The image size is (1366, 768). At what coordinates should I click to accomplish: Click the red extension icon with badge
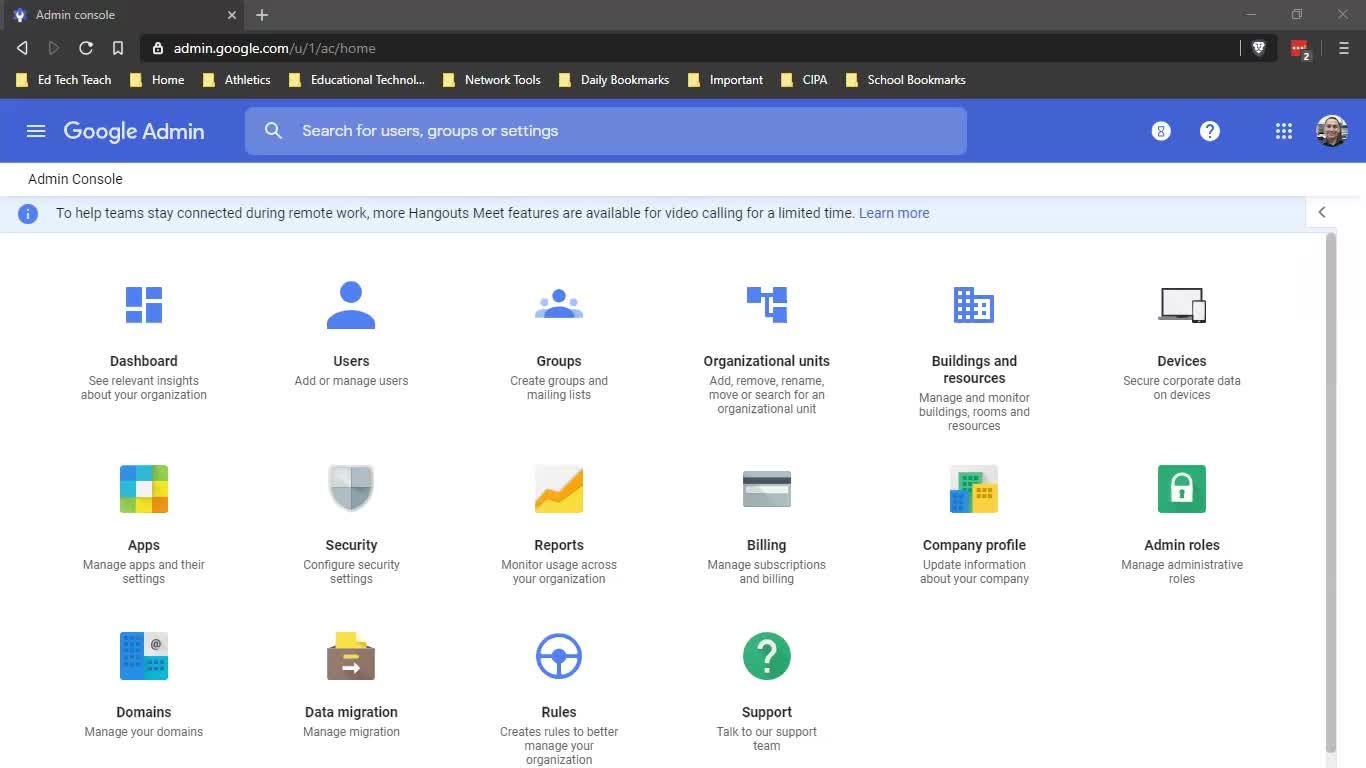1300,48
